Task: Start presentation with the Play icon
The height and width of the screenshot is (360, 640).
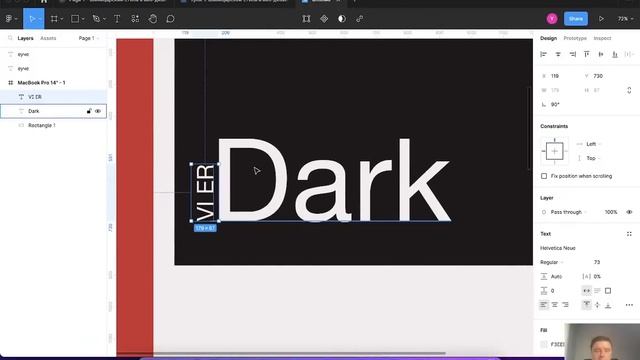Action: pyautogui.click(x=601, y=19)
